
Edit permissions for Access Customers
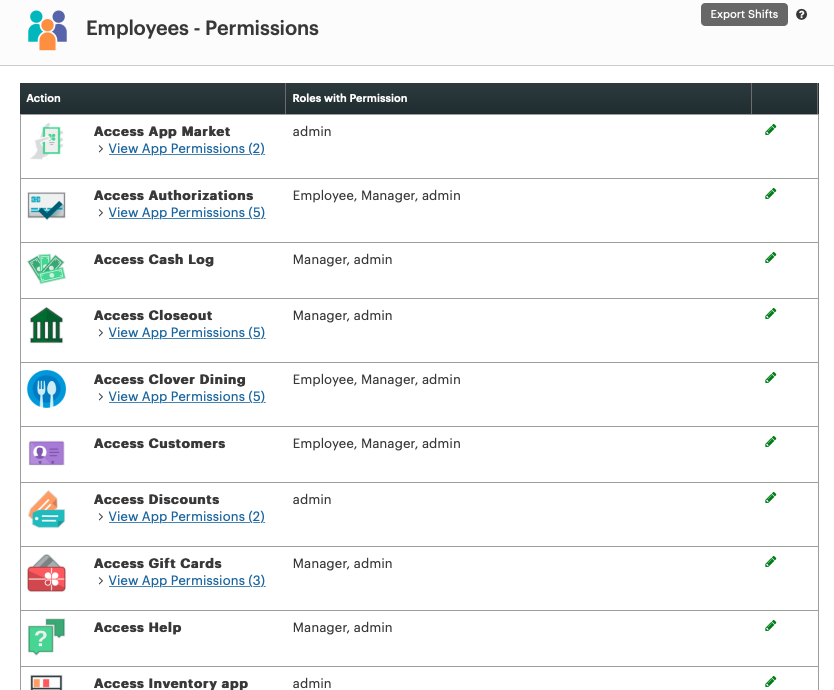tap(770, 441)
